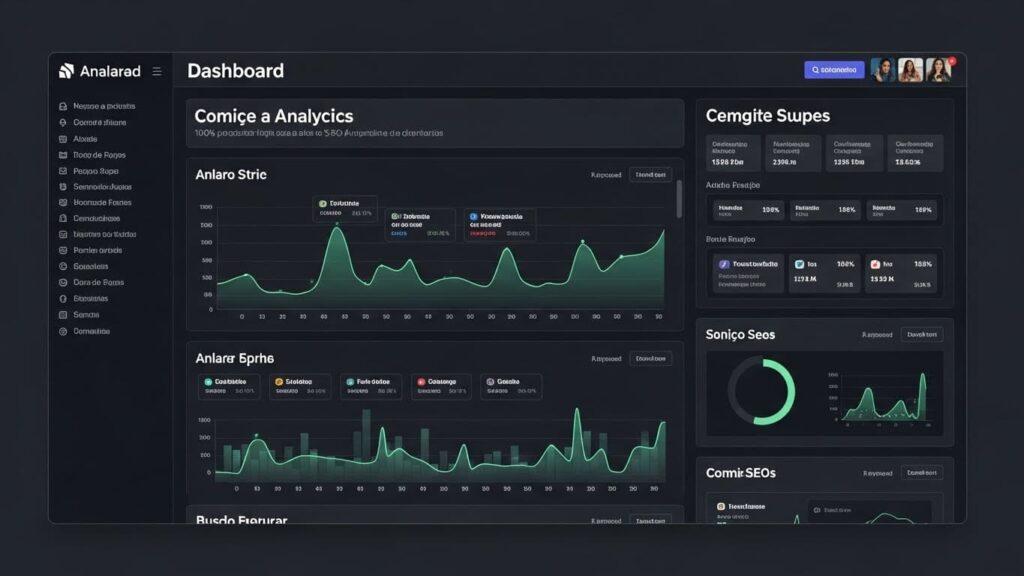Open the notification-badged user avatar
The height and width of the screenshot is (576, 1024).
[x=939, y=69]
